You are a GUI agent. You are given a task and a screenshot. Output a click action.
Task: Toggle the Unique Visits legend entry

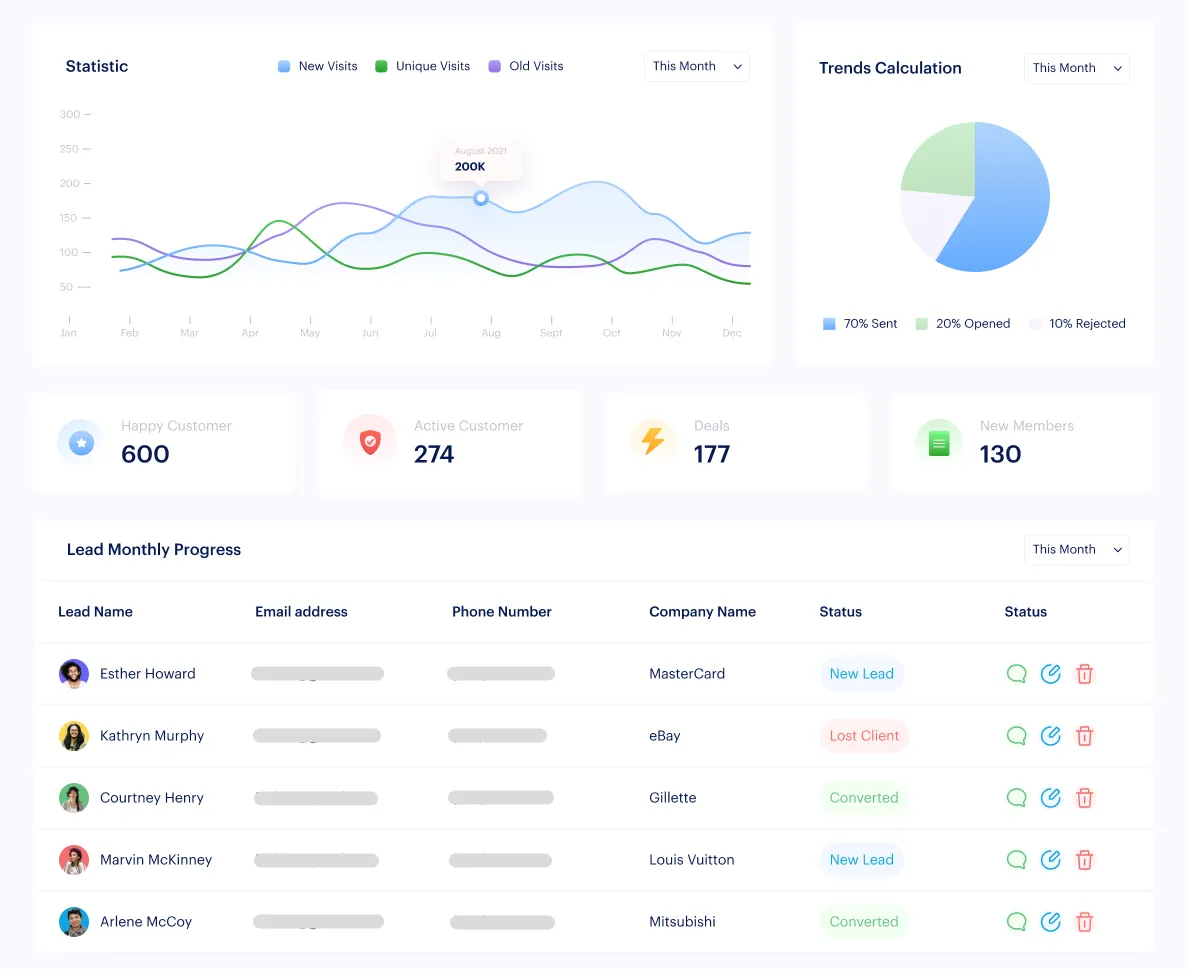(x=422, y=66)
